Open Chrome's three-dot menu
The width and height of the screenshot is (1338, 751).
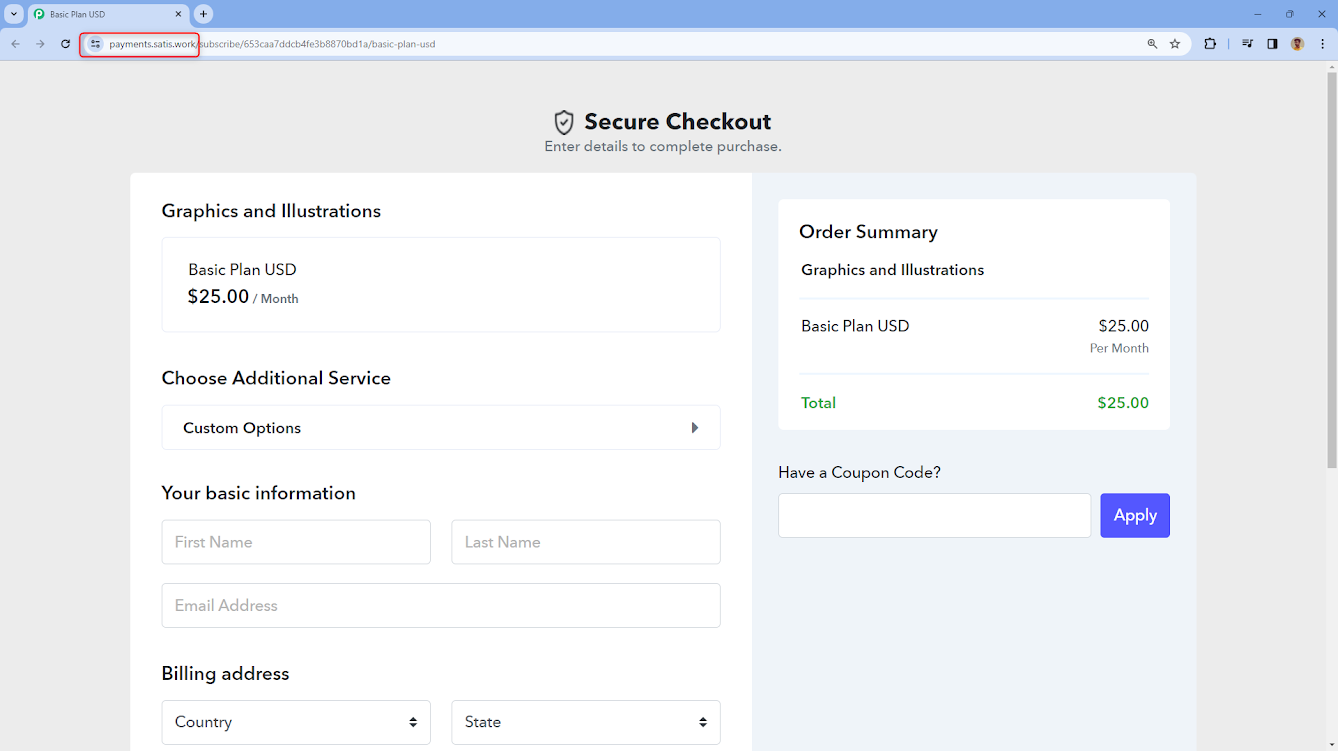tap(1322, 44)
